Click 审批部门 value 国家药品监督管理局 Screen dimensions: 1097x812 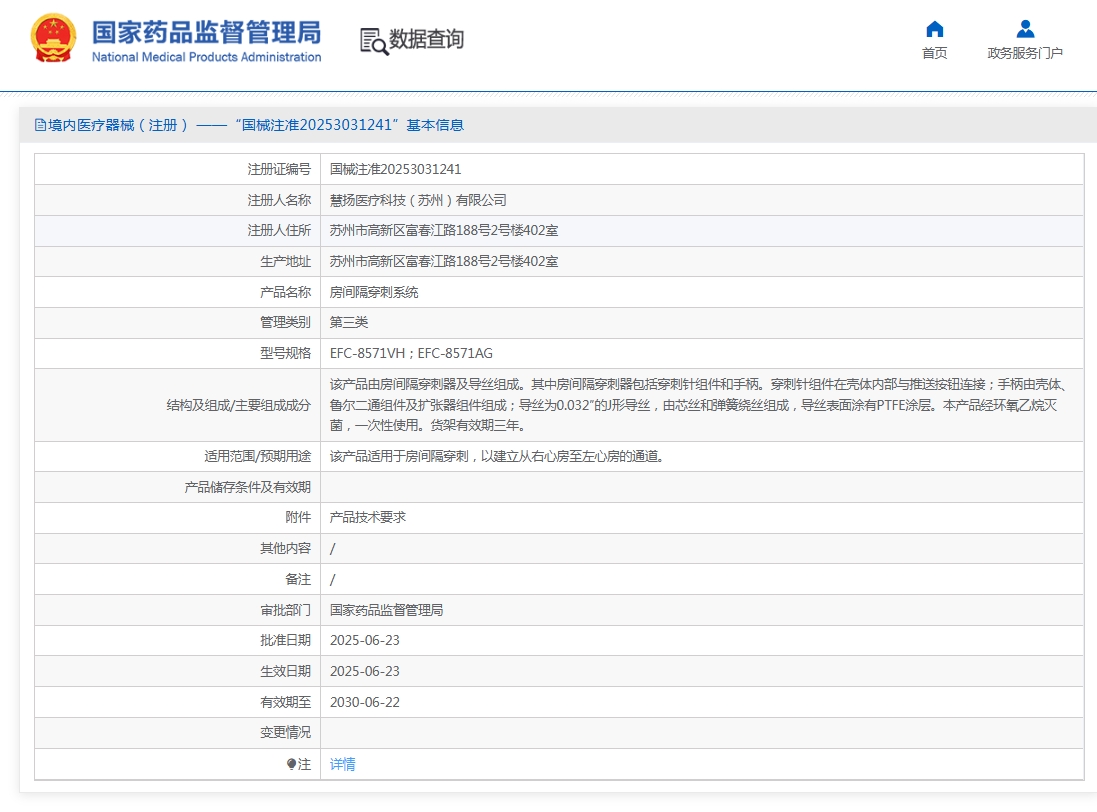[x=386, y=610]
